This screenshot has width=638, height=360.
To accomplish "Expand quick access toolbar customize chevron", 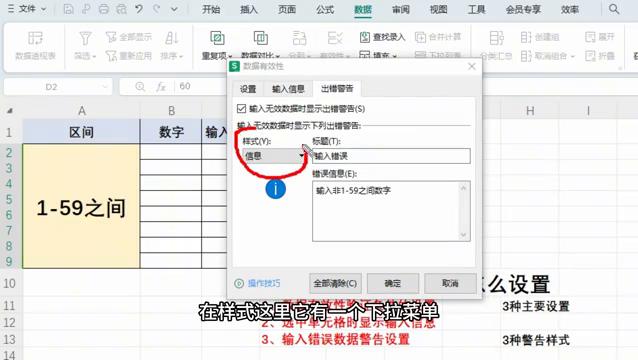I will point(174,9).
